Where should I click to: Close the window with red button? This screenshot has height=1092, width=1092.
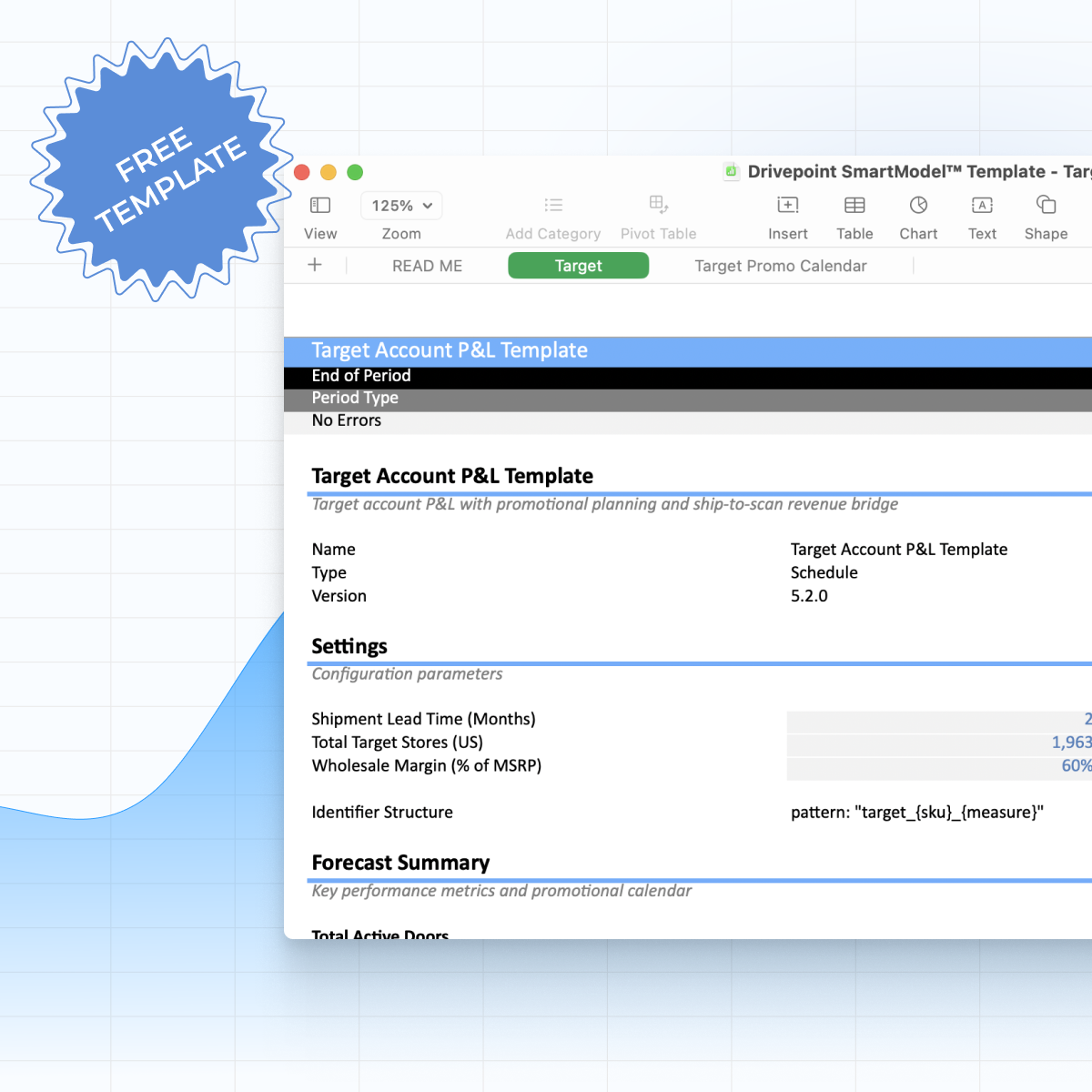pos(302,172)
